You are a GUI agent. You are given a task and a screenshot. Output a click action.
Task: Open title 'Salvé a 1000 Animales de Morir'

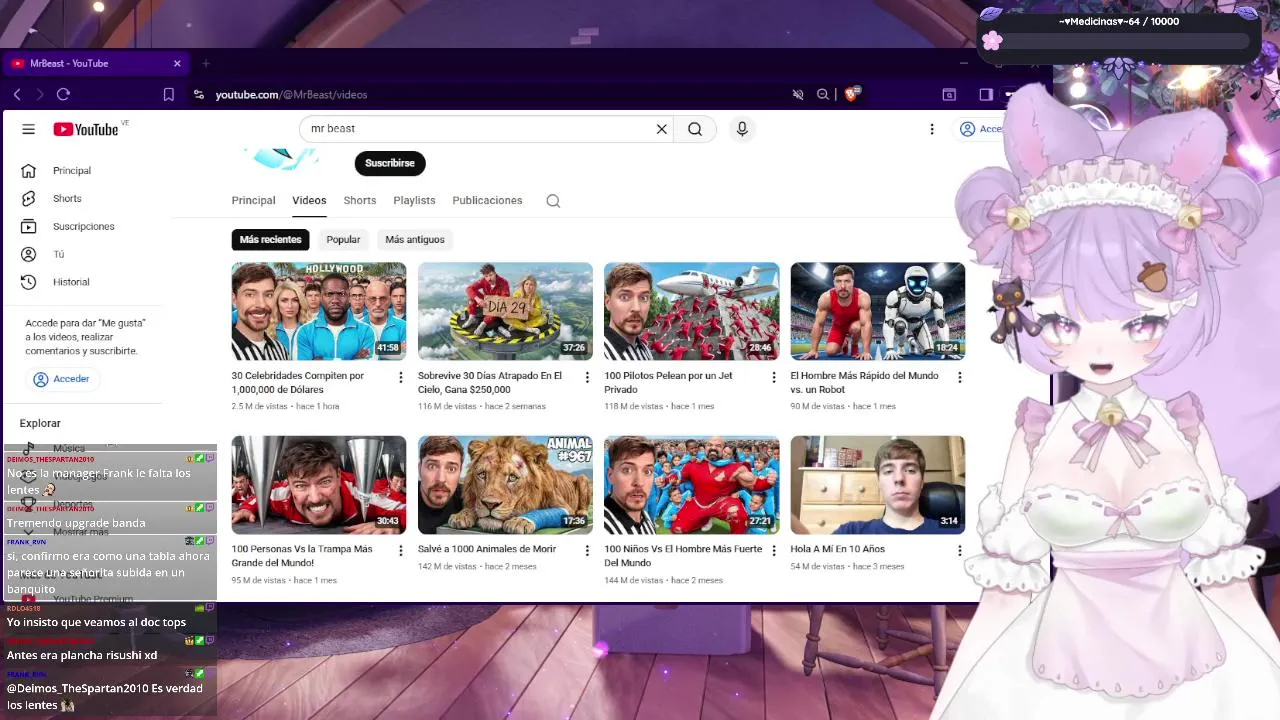click(487, 549)
